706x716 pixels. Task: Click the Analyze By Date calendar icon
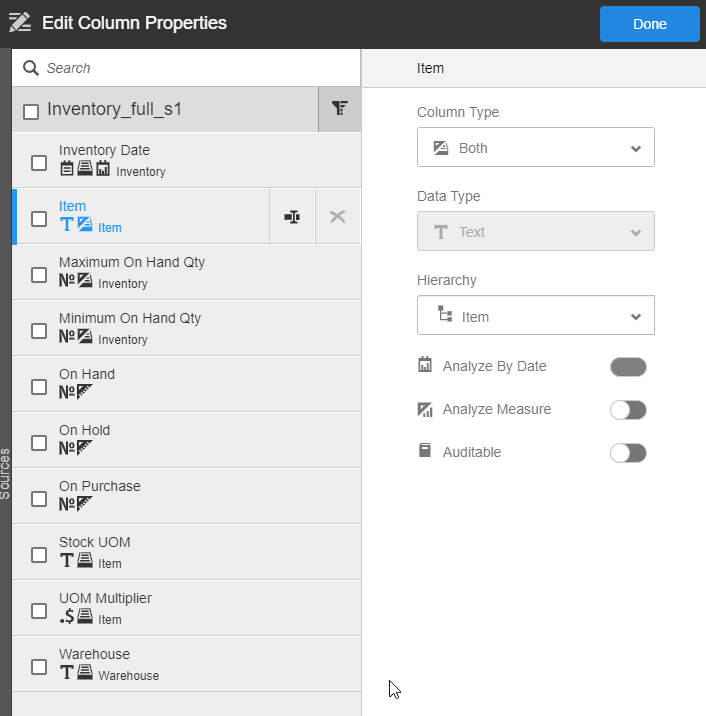point(425,365)
